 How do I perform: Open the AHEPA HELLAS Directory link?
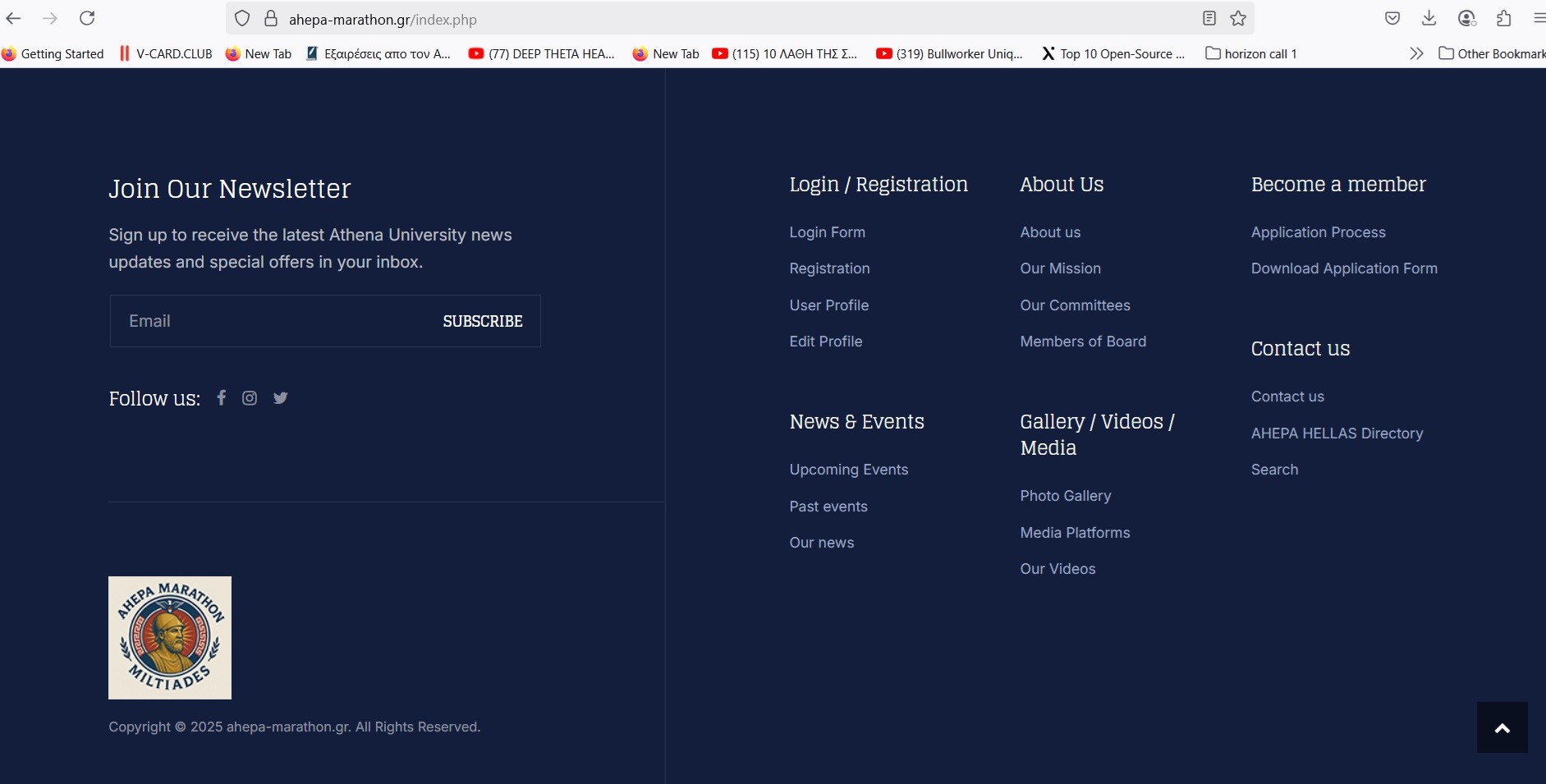click(x=1337, y=433)
